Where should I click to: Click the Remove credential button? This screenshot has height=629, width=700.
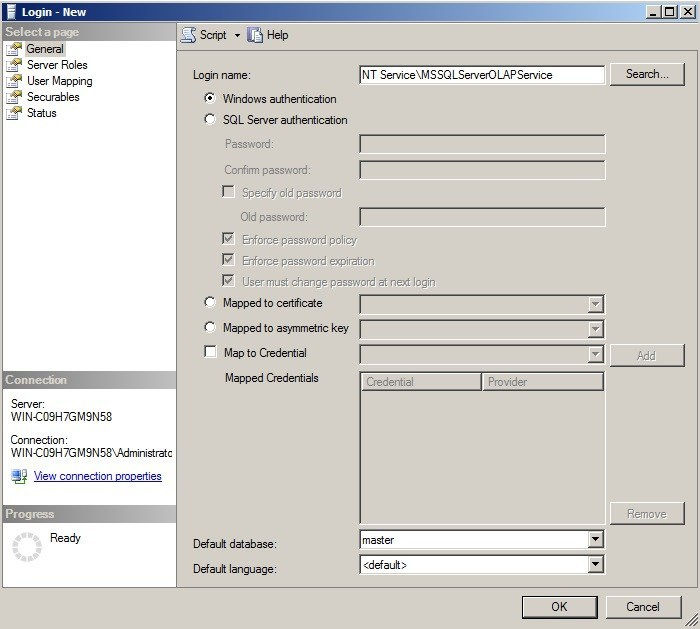(647, 514)
